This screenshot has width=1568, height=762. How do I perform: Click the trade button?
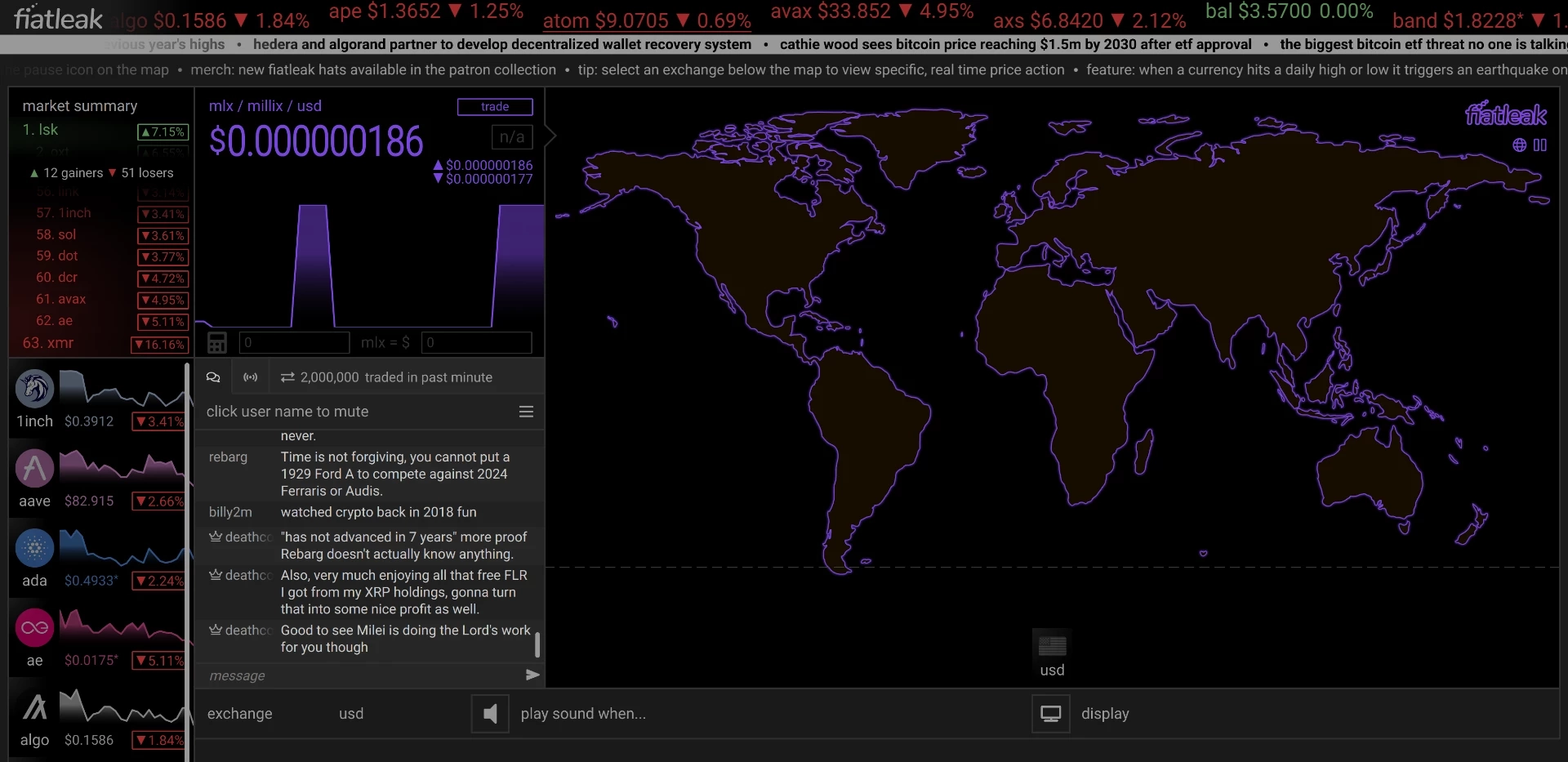pyautogui.click(x=495, y=107)
